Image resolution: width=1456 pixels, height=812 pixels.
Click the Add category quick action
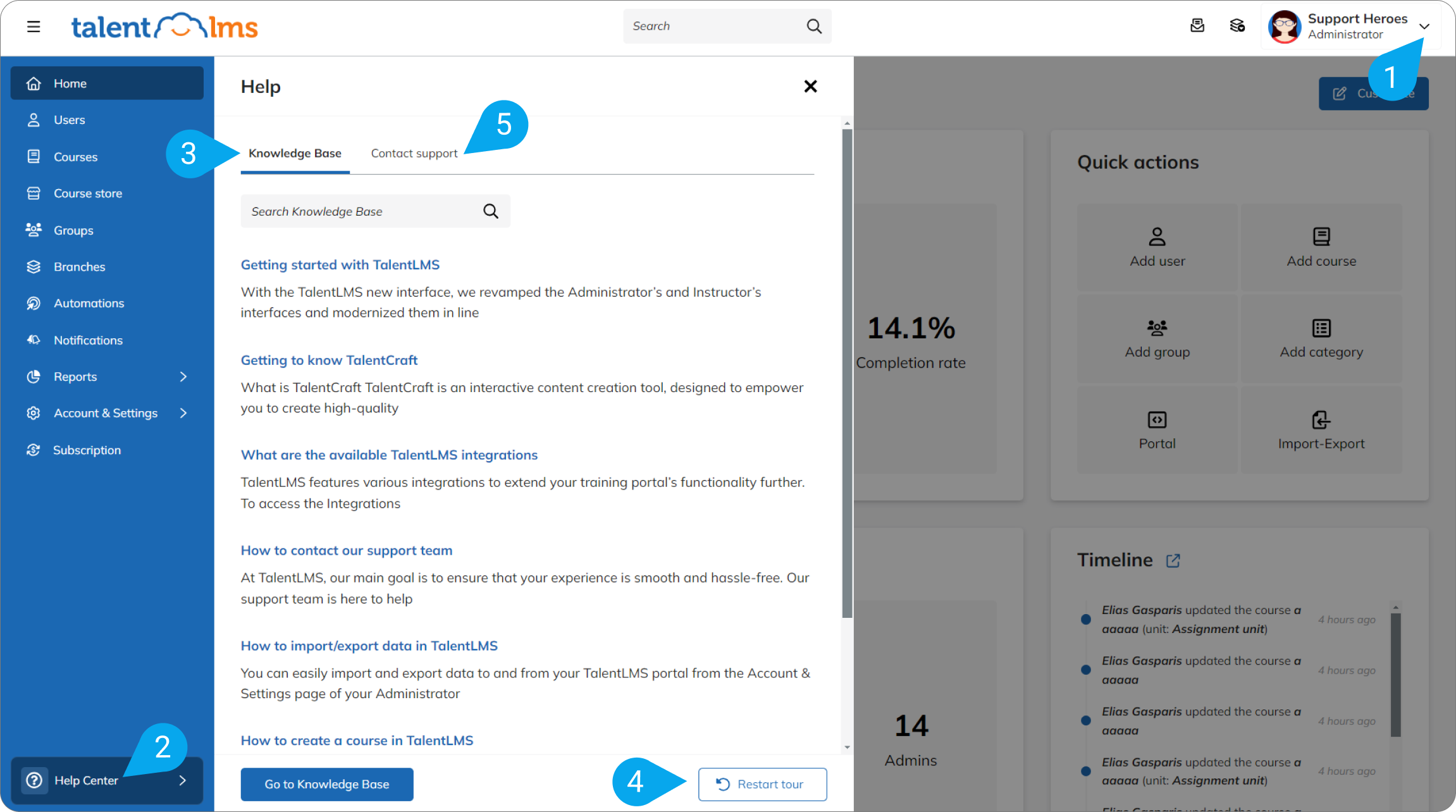(x=1321, y=339)
